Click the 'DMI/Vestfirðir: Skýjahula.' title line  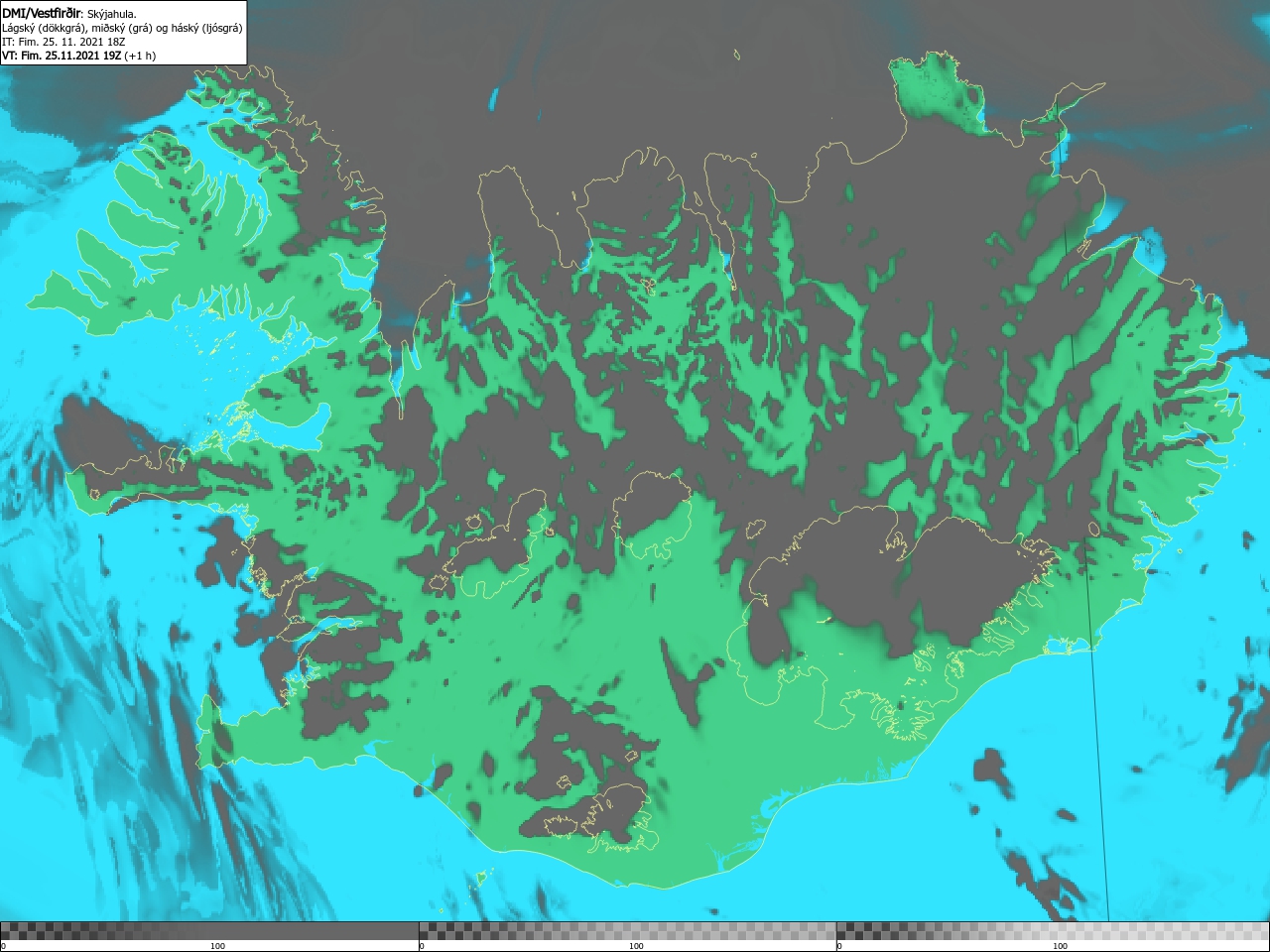click(x=69, y=13)
